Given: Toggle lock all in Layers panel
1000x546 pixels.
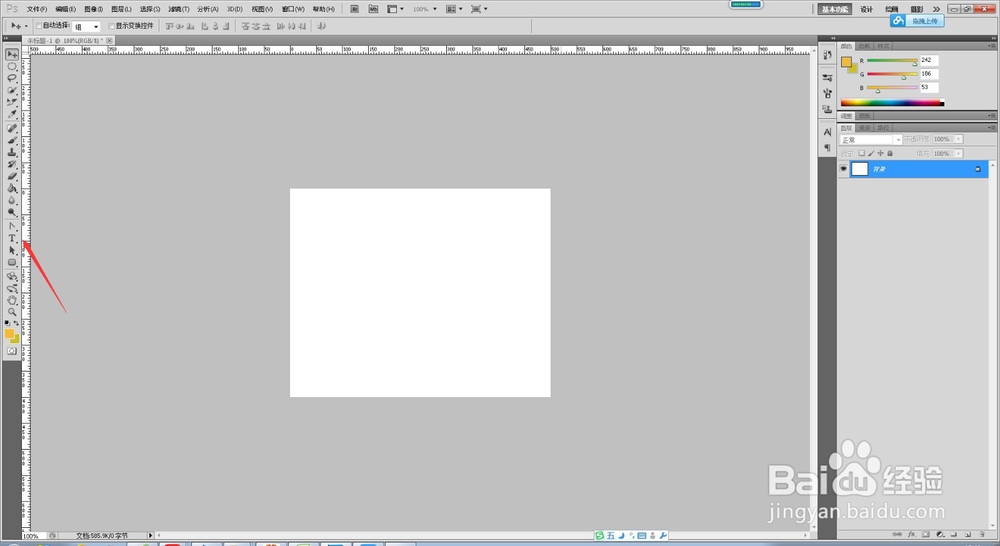Looking at the screenshot, I should (890, 154).
